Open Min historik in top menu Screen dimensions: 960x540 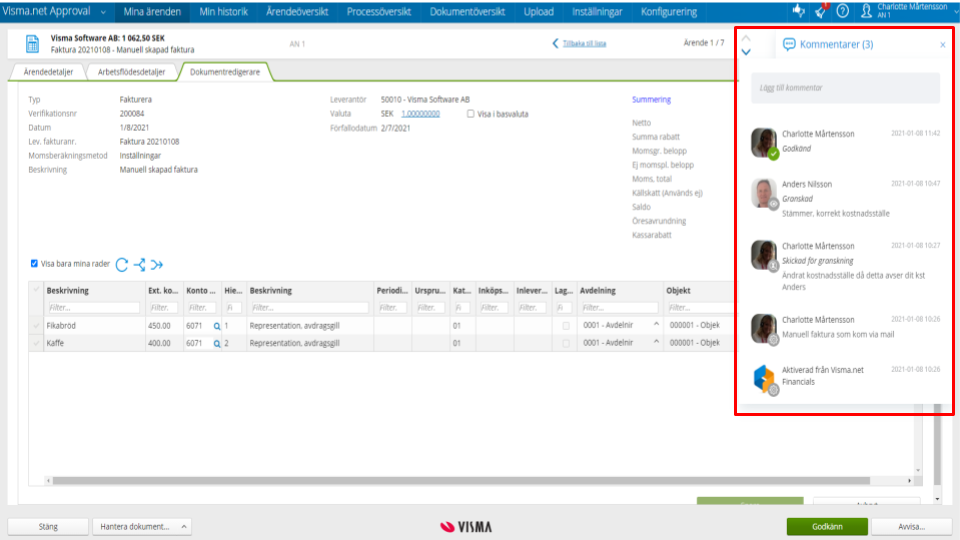223,12
